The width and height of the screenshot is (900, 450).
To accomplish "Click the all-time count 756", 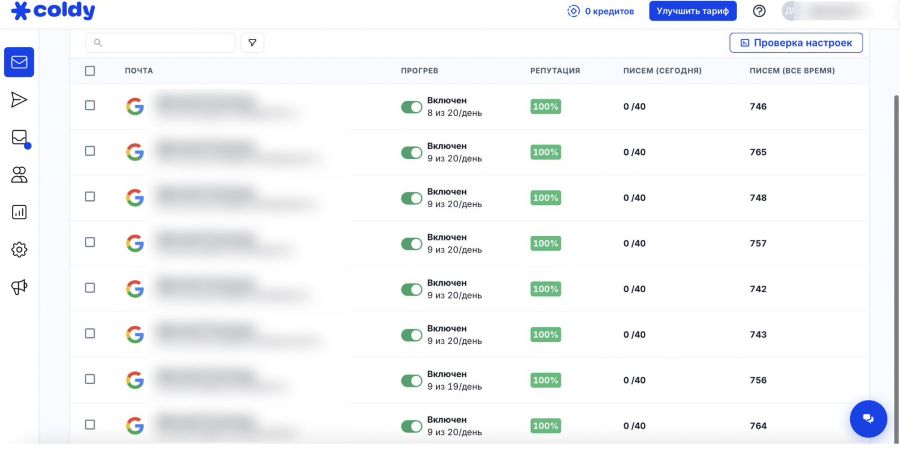I will (758, 380).
